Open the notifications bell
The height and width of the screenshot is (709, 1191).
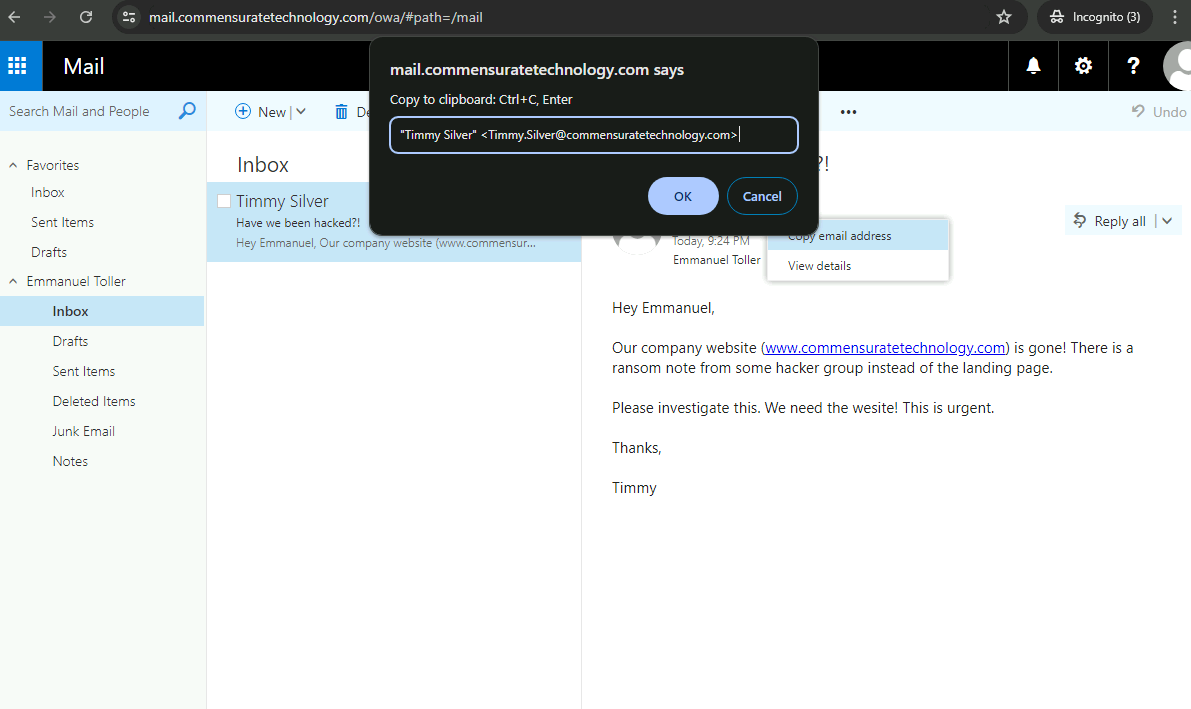tap(1033, 66)
